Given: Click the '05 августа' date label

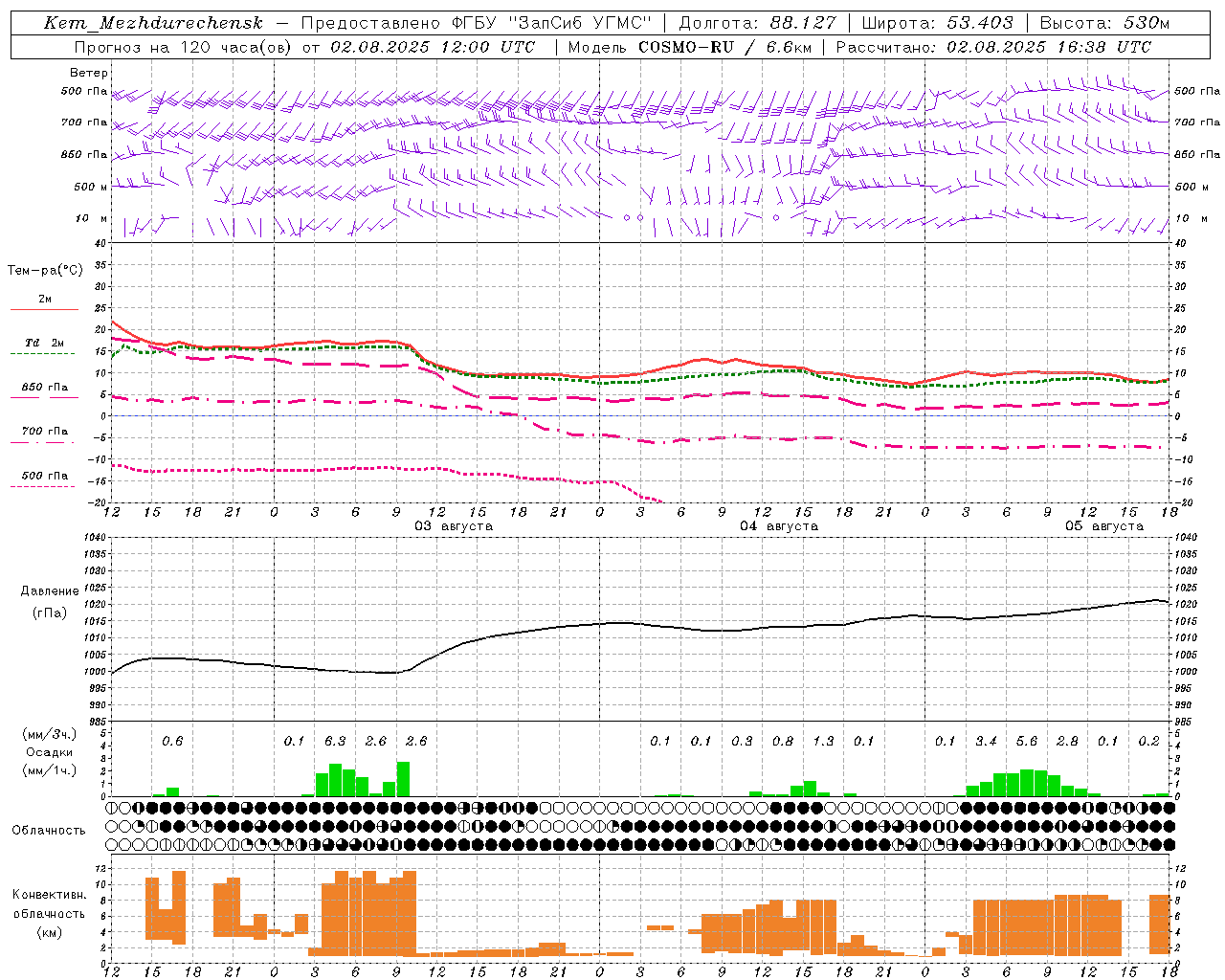Looking at the screenshot, I should [x=1104, y=526].
